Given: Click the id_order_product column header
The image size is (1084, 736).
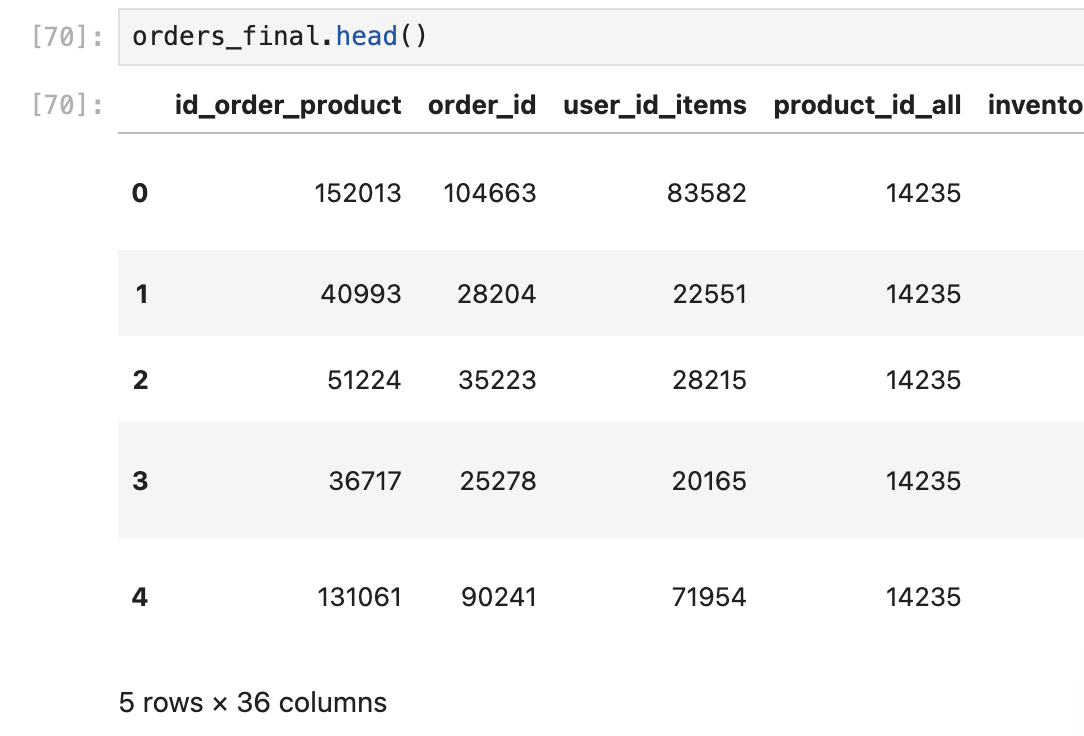Looking at the screenshot, I should click(x=288, y=105).
